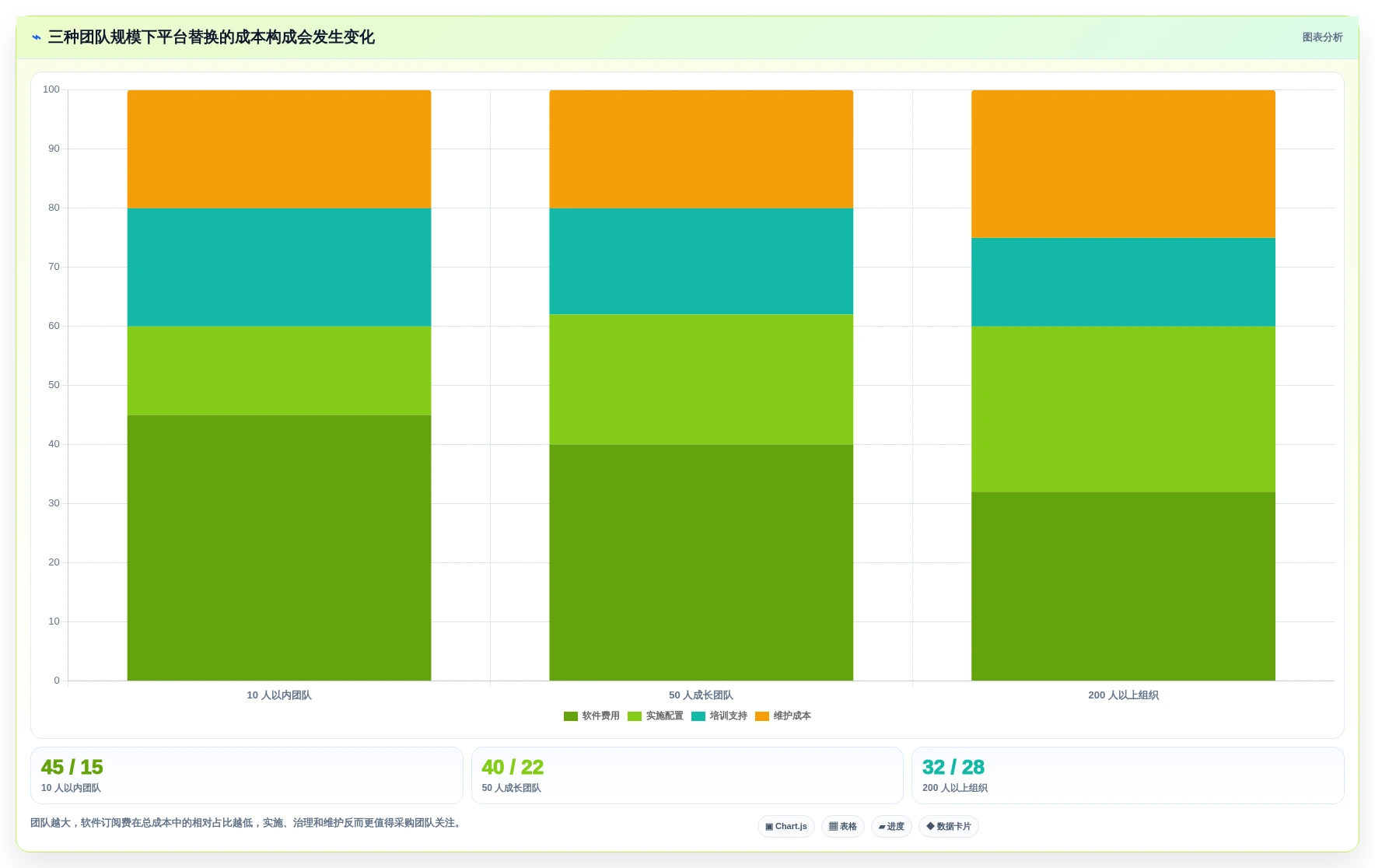
Task: Click the 45 / 15 data card
Action: pyautogui.click(x=247, y=775)
